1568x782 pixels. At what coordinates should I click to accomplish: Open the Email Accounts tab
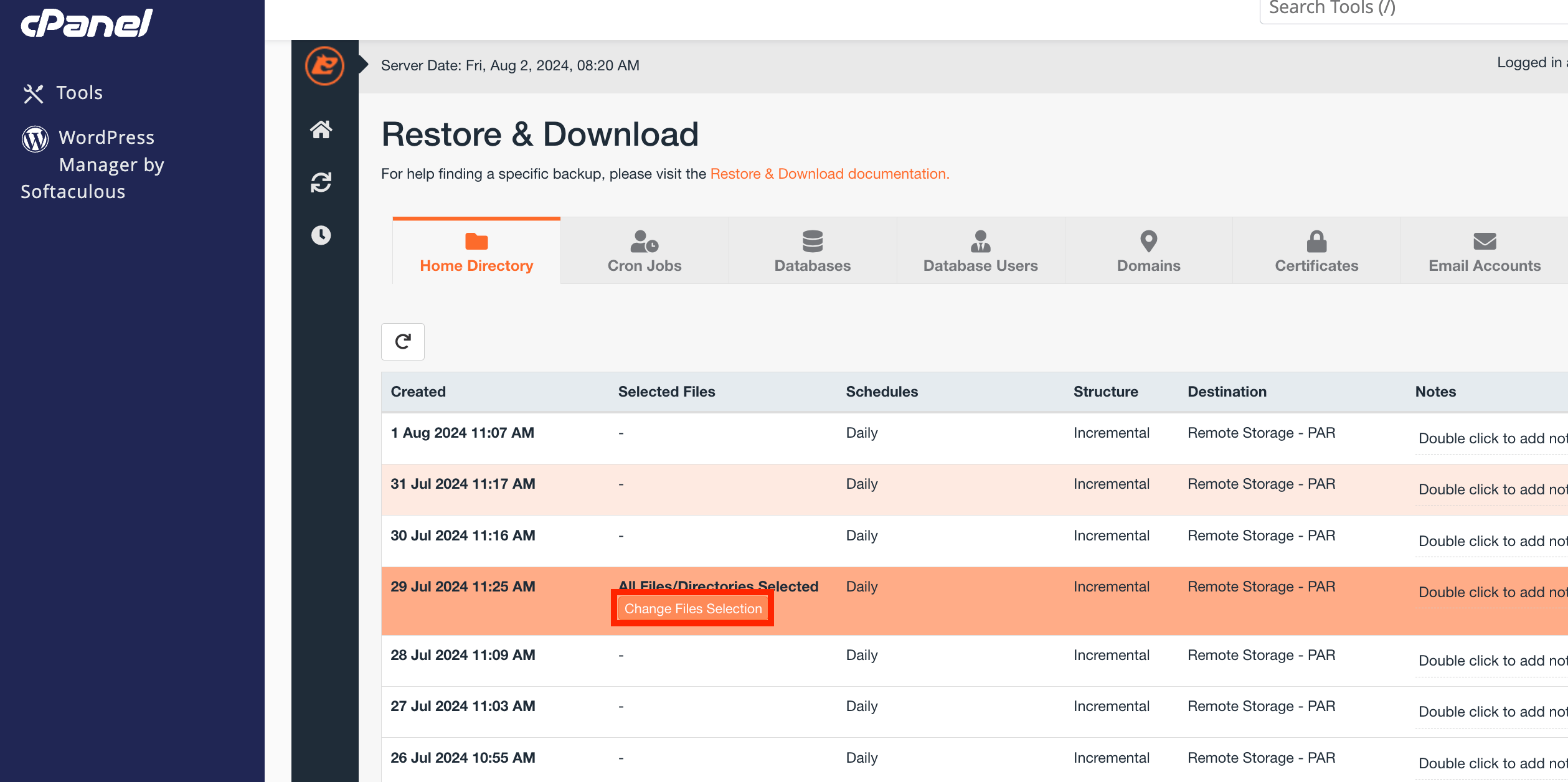coord(1485,251)
